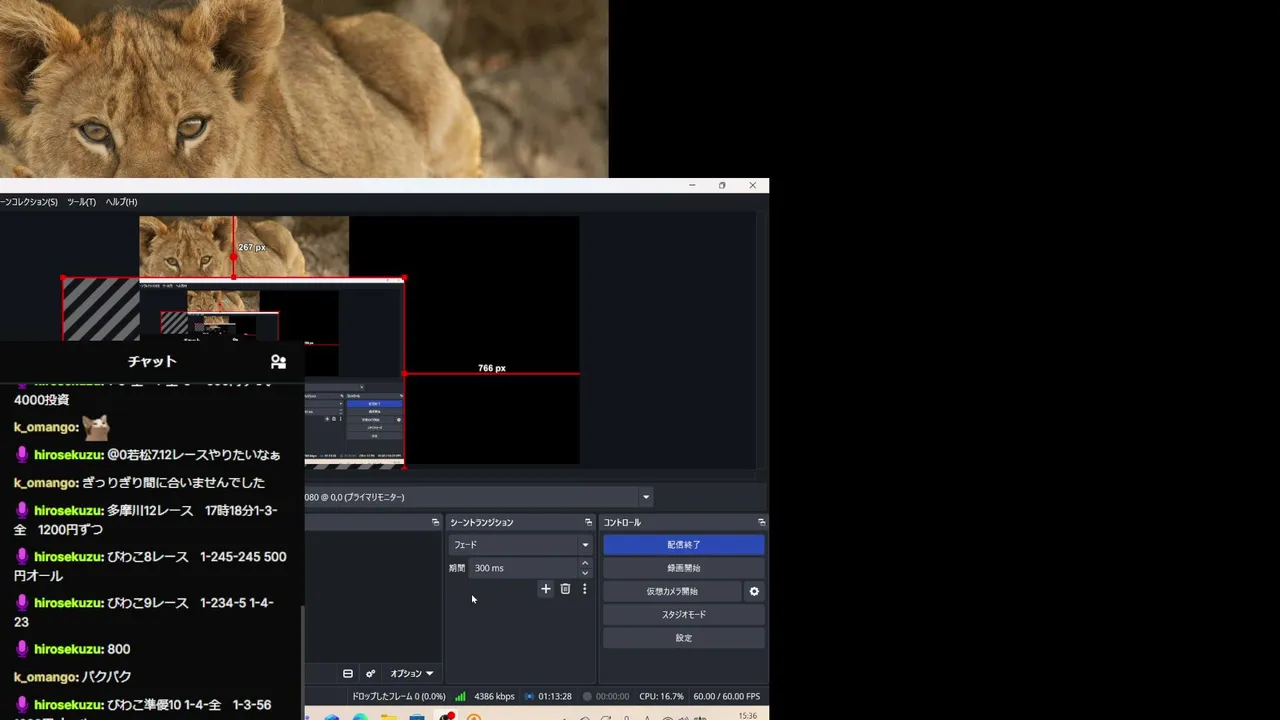Pop out the dock left of シーントランジション

point(435,522)
